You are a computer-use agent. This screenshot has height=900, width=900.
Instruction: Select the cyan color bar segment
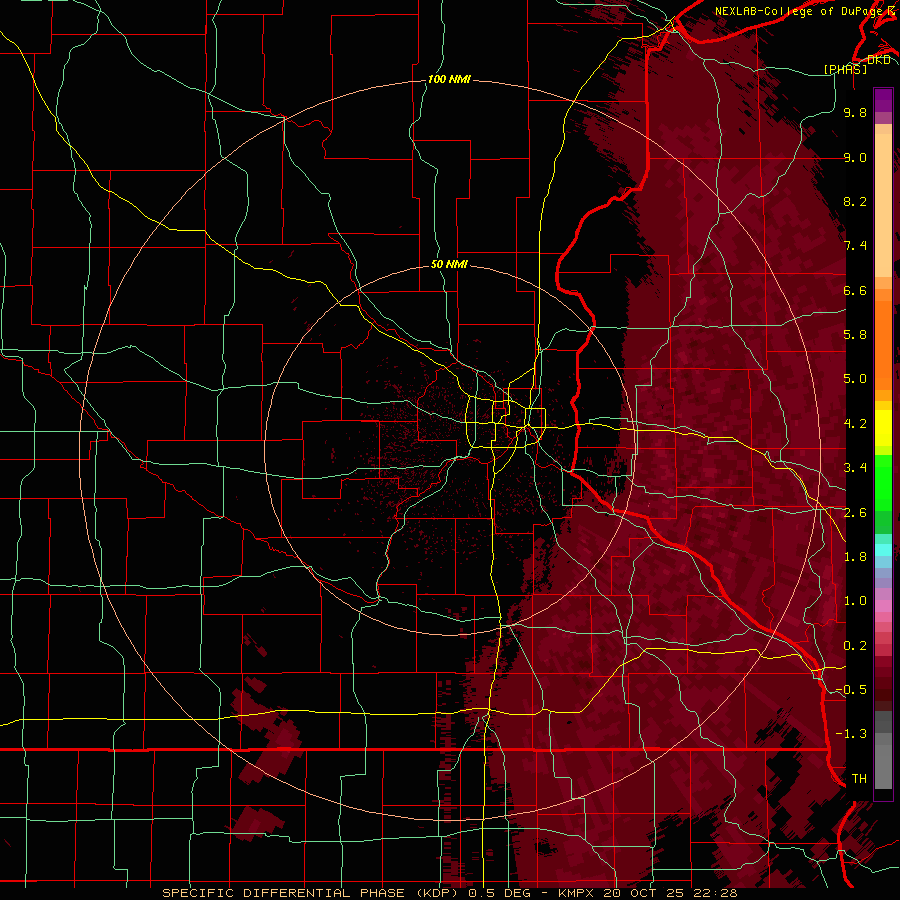point(883,550)
